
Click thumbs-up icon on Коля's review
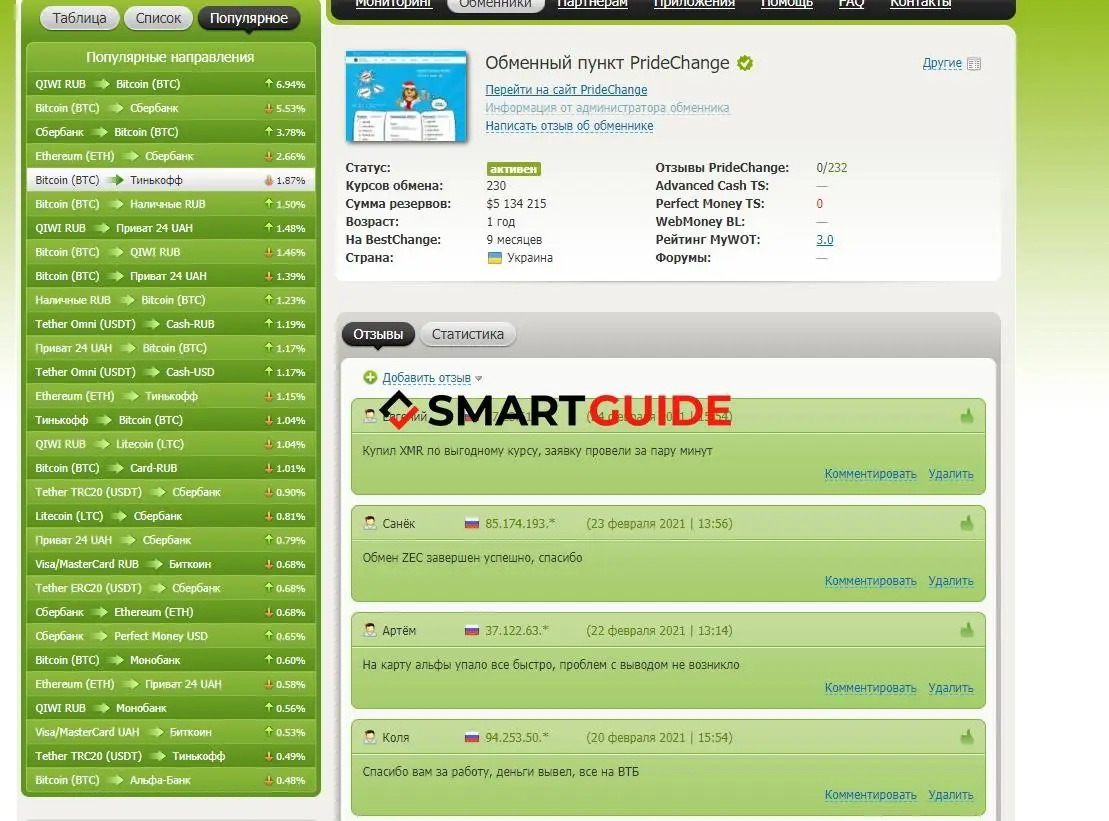pos(967,737)
